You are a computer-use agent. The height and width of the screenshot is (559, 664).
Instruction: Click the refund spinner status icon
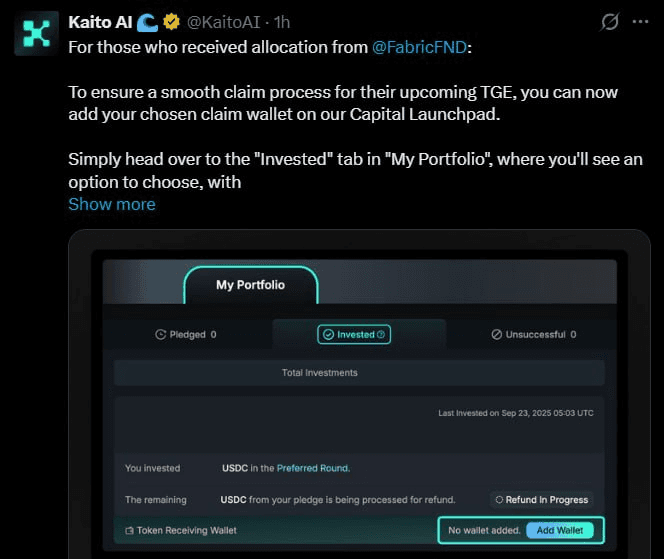[x=499, y=499]
